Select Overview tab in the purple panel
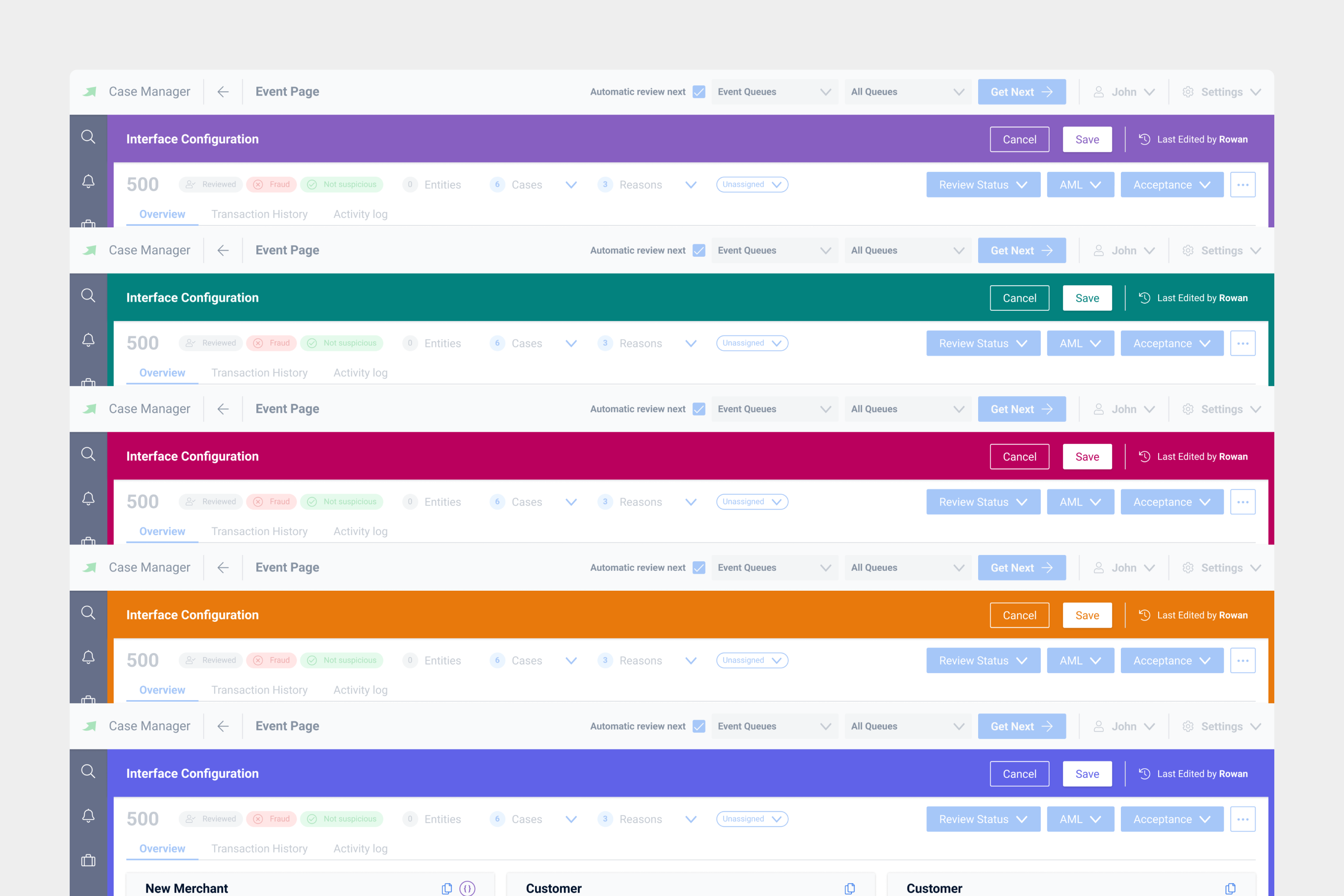Viewport: 1344px width, 896px height. pyautogui.click(x=162, y=214)
